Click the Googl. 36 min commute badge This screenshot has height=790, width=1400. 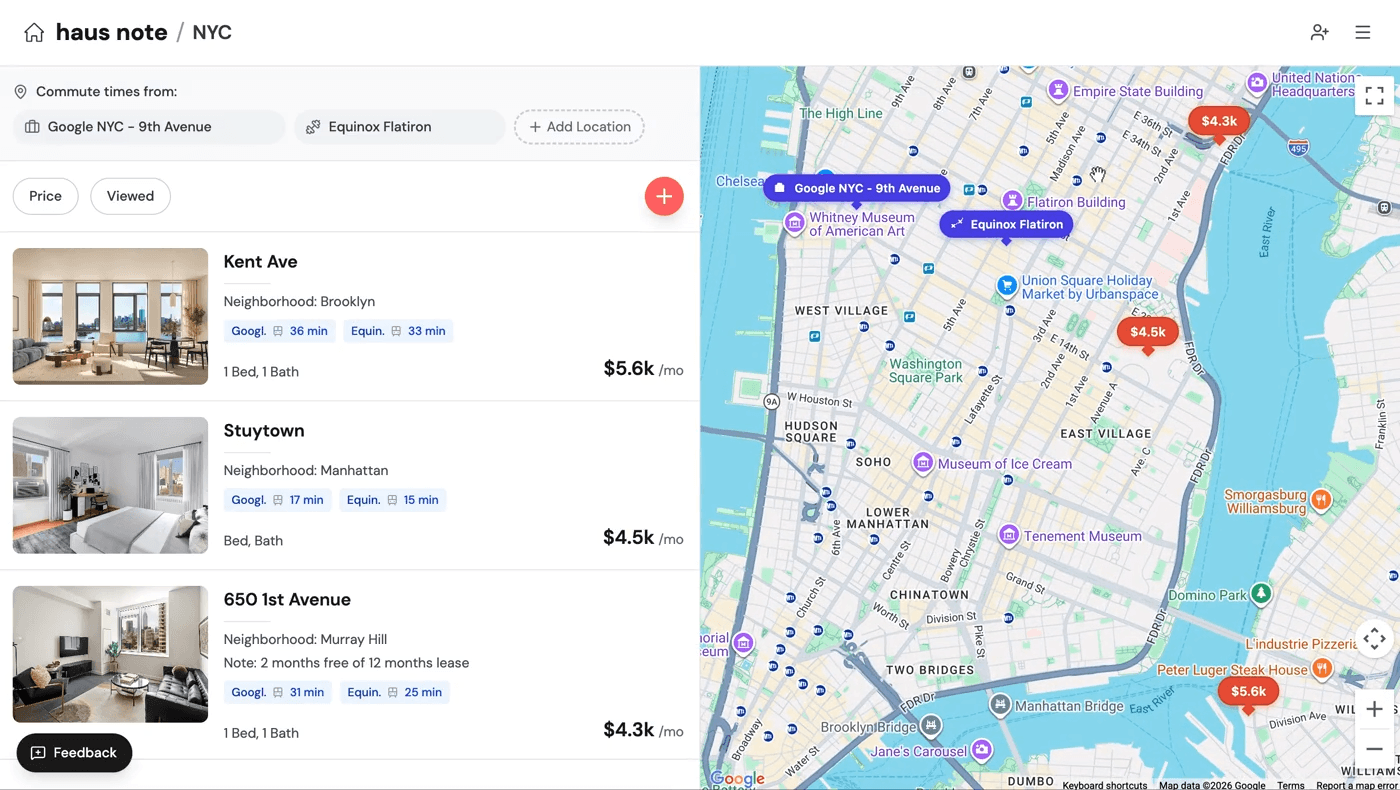pyautogui.click(x=280, y=331)
